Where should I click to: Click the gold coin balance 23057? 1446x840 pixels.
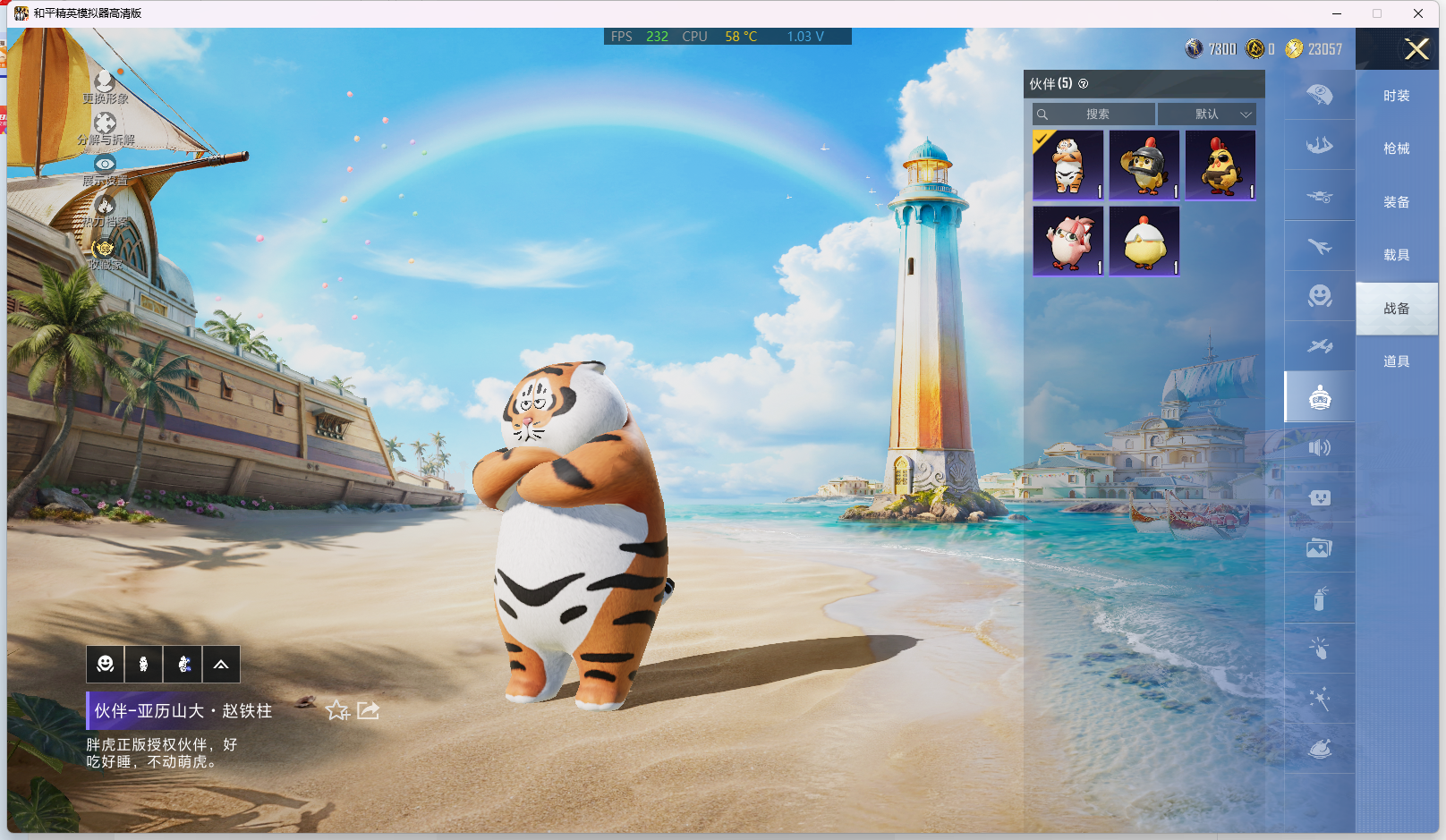1314,49
